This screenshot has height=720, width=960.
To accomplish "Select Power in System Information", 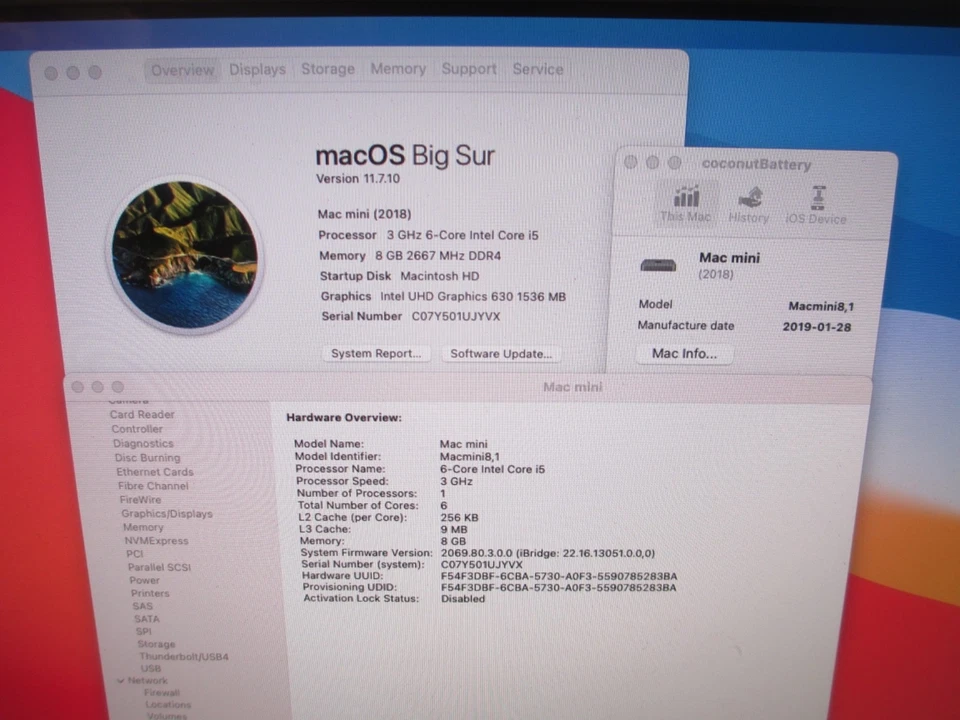I will pos(144,580).
